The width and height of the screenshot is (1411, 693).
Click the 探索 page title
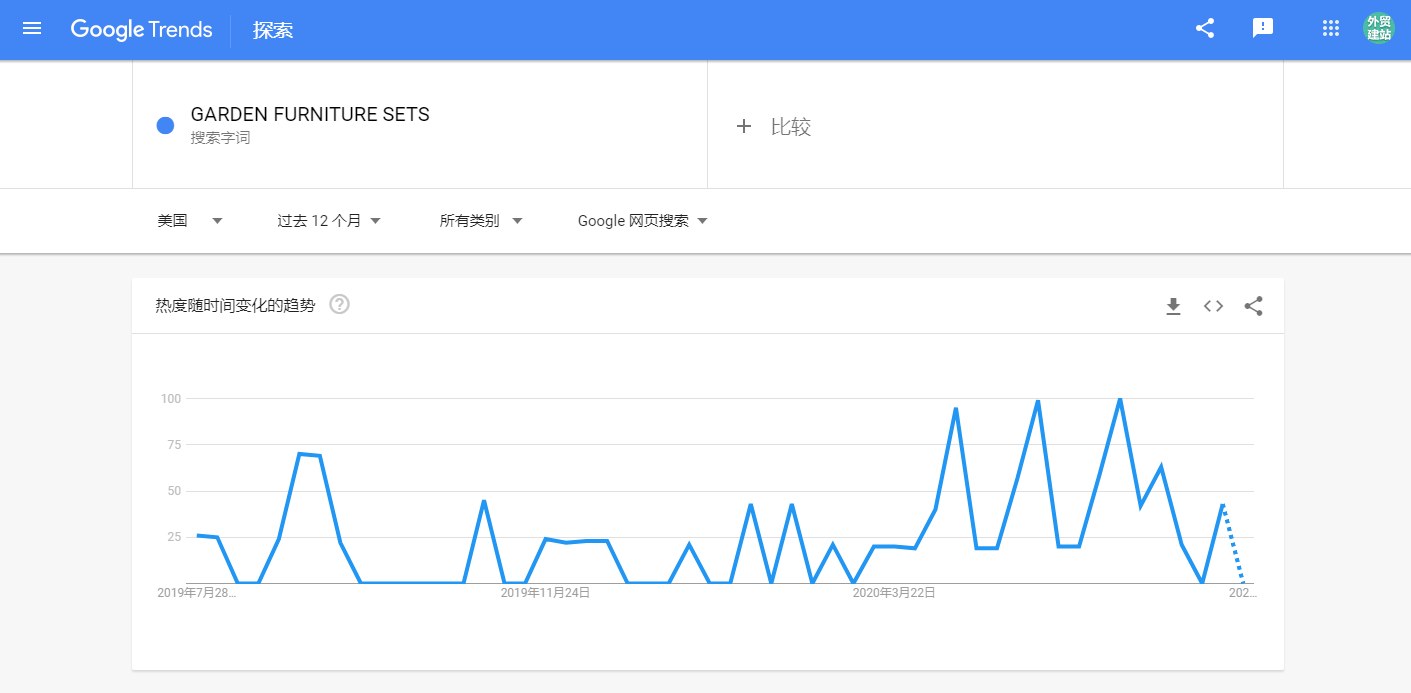[x=273, y=30]
